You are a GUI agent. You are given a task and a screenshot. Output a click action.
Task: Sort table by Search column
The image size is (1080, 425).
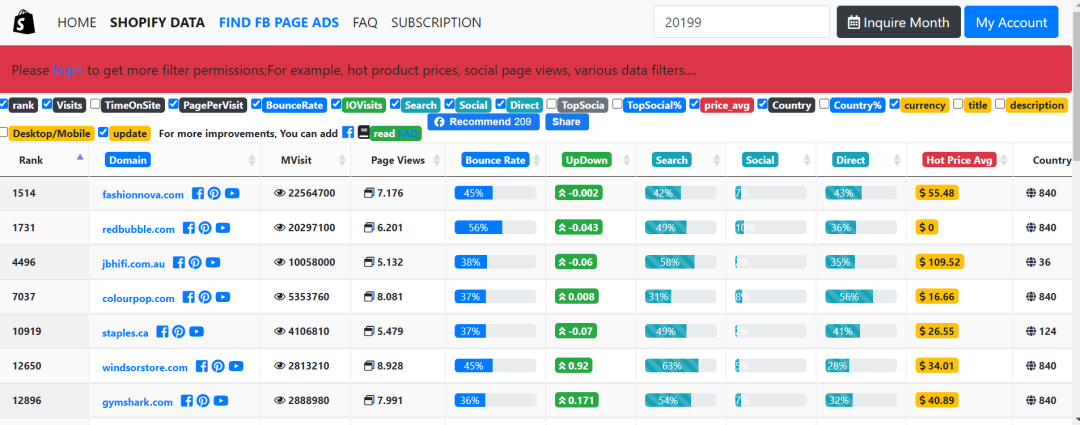[x=681, y=160]
